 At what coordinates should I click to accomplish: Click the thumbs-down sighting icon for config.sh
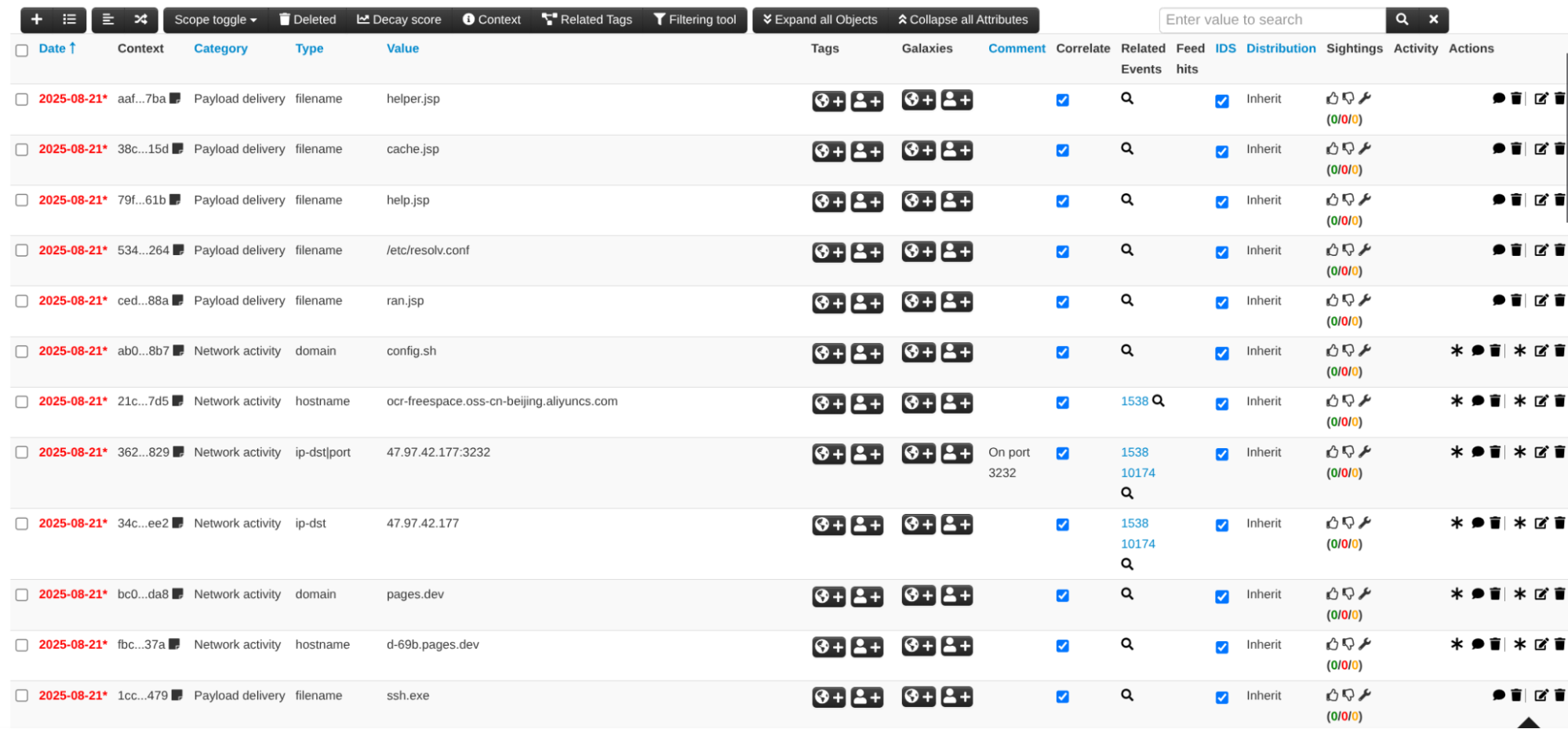[x=1348, y=351]
